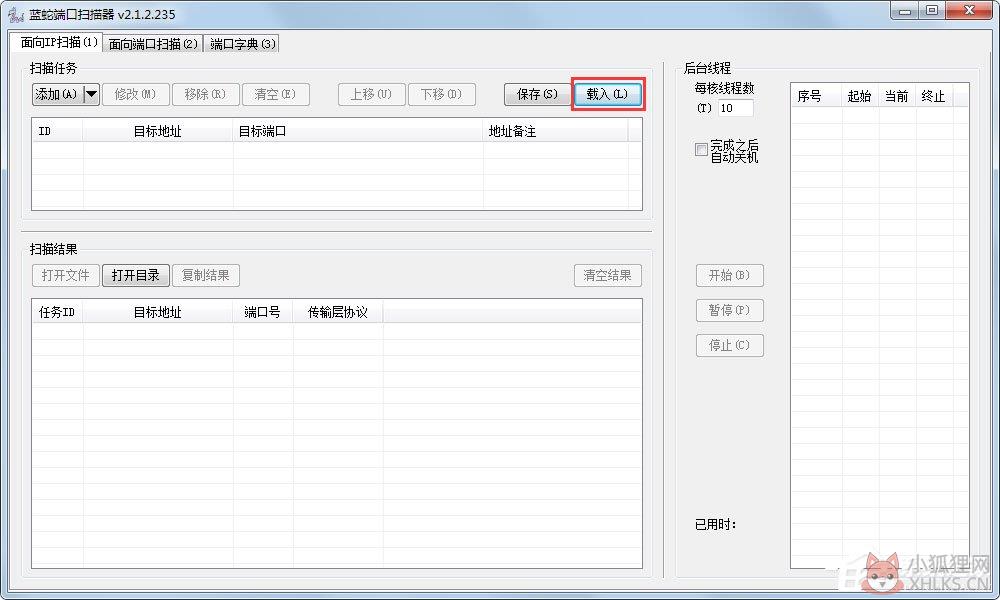Click the app icon in title bar
Viewport: 1000px width, 600px height.
[16, 13]
